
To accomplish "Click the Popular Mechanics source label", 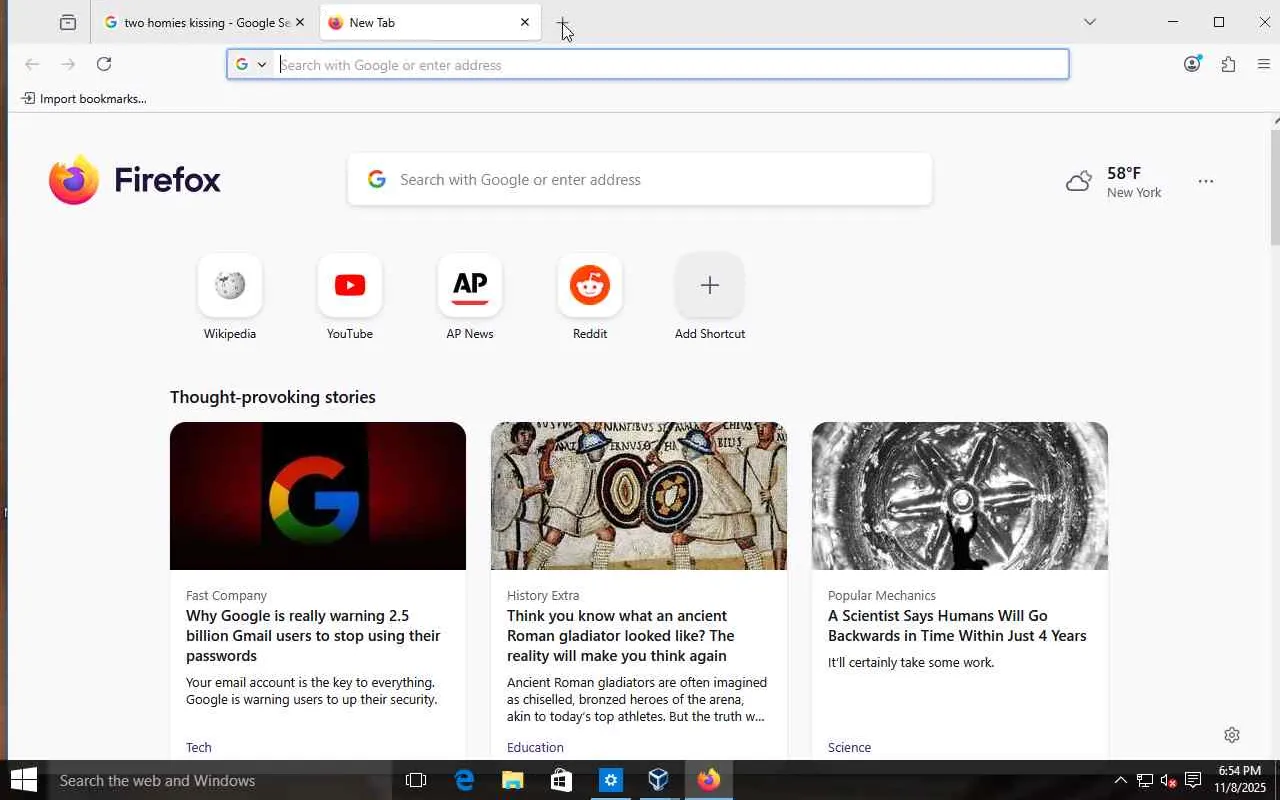I will [x=882, y=595].
